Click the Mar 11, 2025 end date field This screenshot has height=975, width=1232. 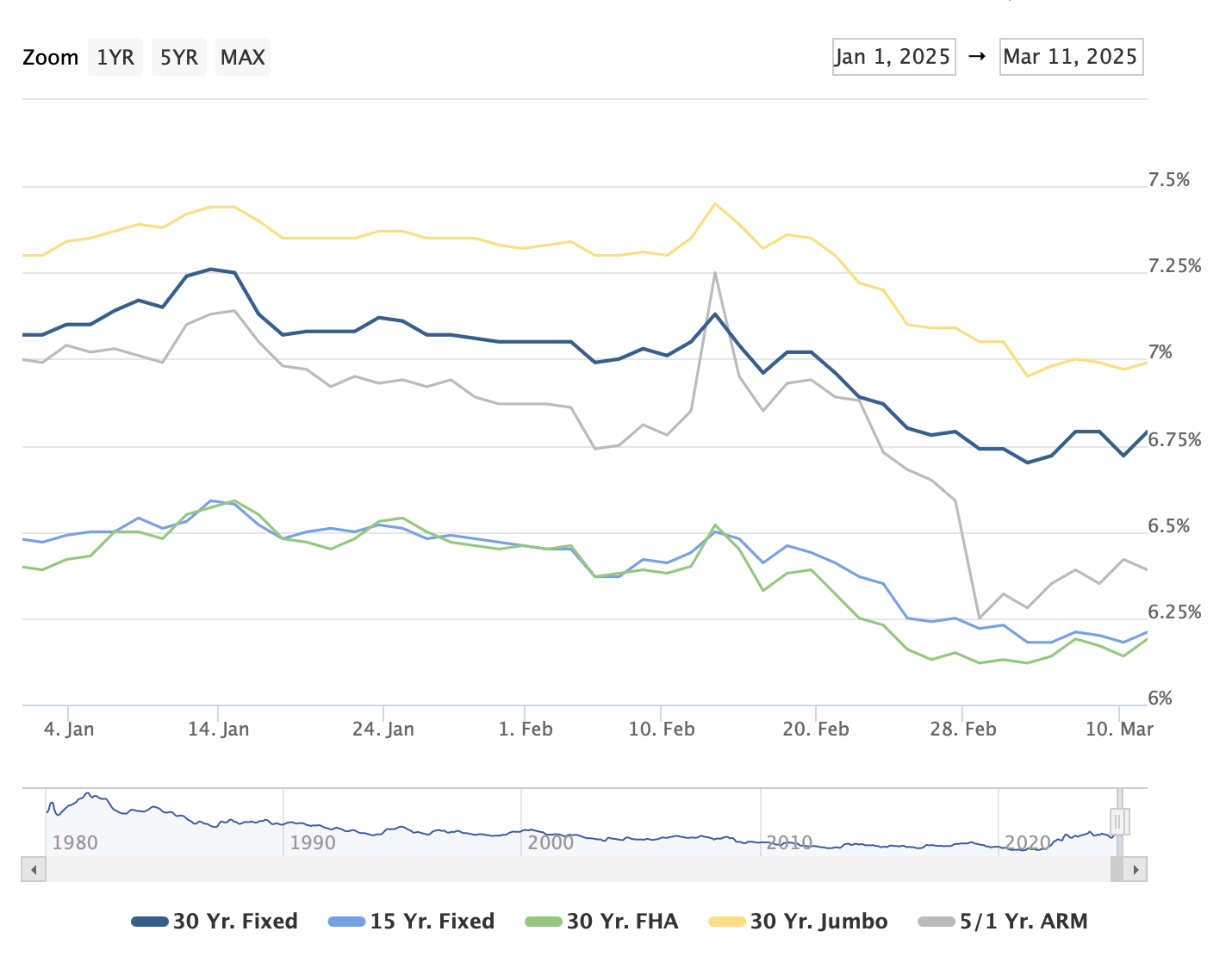click(1071, 57)
